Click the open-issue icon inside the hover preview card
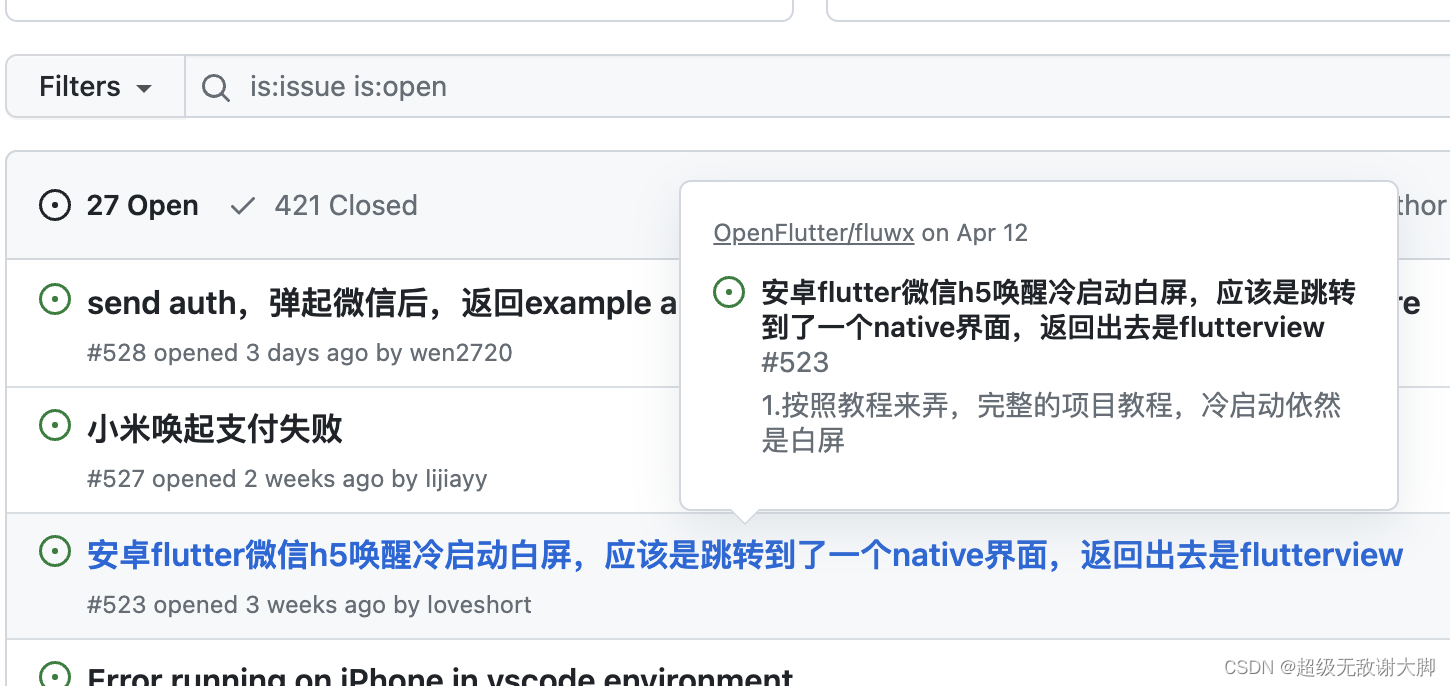1450x686 pixels. (x=728, y=291)
